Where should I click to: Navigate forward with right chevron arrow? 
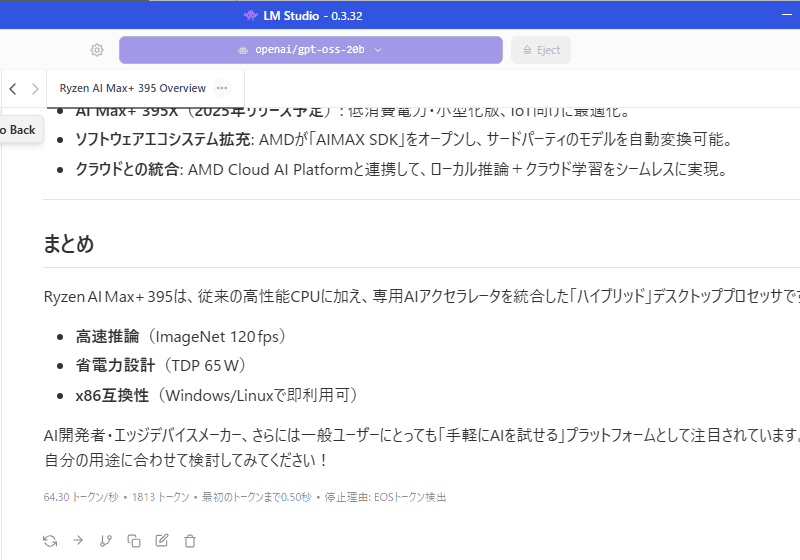click(x=36, y=88)
